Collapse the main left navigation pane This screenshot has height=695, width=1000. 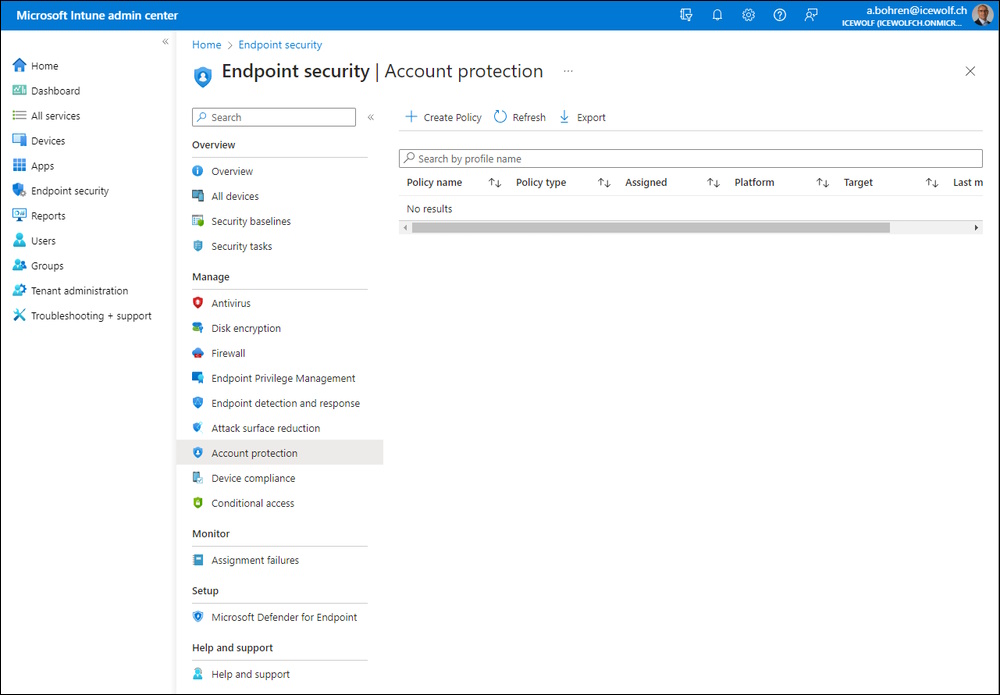point(165,41)
